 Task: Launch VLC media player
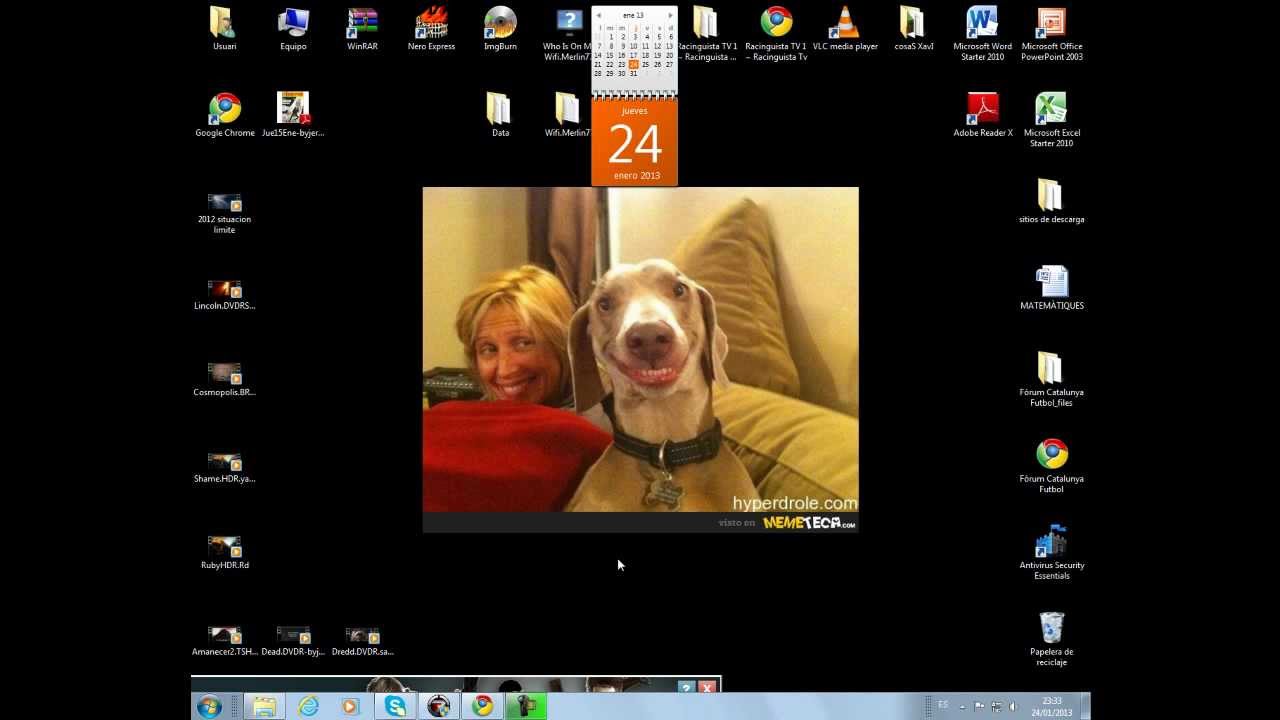tap(845, 29)
